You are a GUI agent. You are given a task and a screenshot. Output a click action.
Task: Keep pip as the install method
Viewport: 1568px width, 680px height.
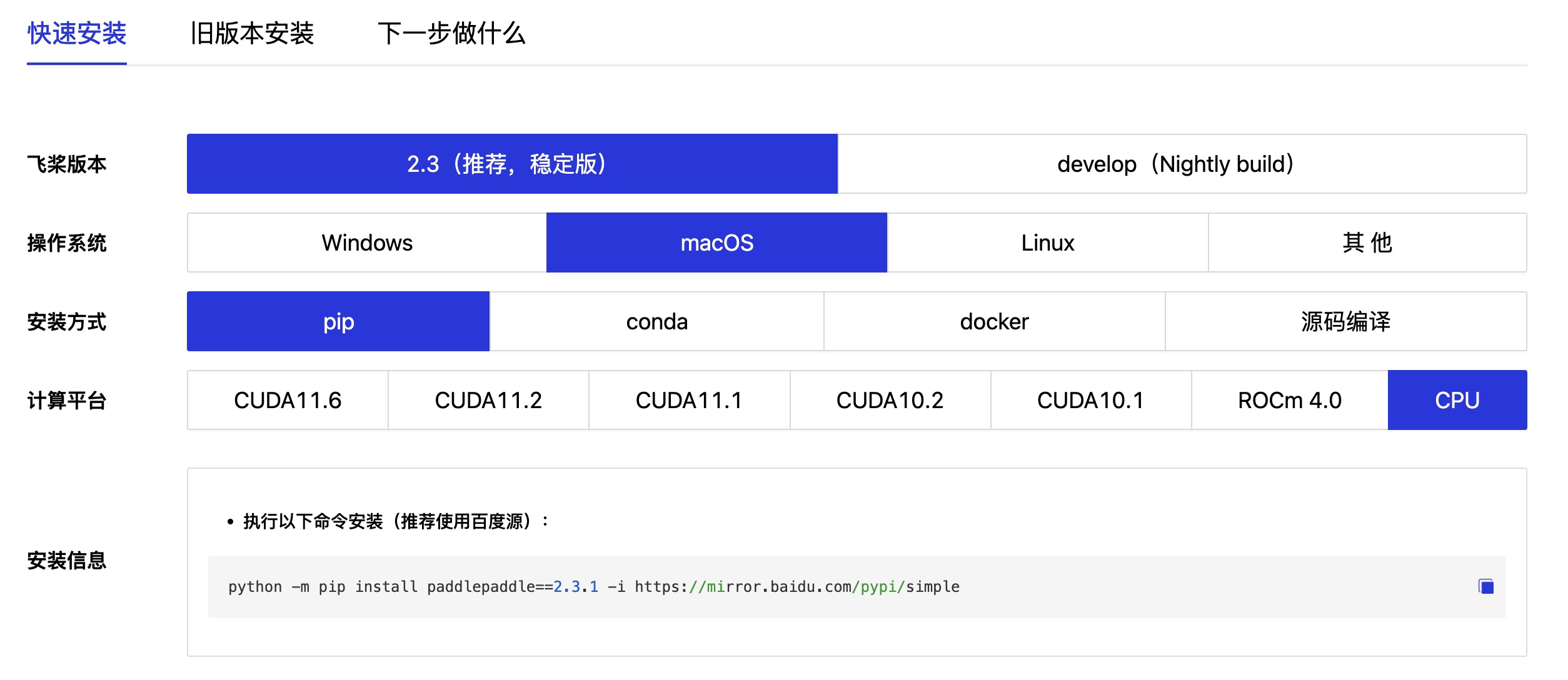(338, 321)
